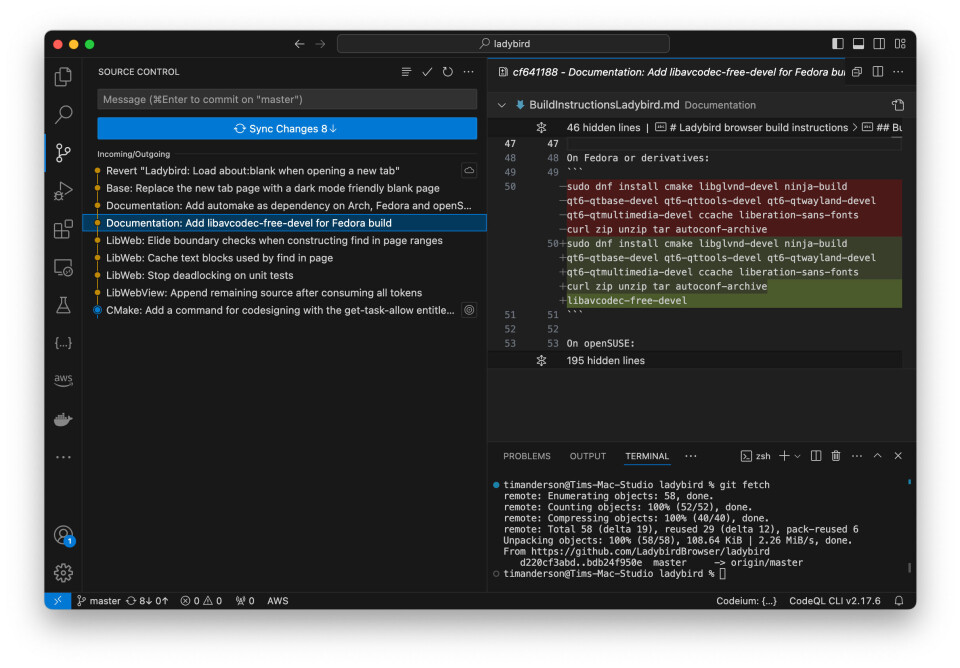Image resolution: width=960 pixels, height=668 pixels.
Task: Click the origin/master cloud icon on Revert commit
Action: [469, 170]
